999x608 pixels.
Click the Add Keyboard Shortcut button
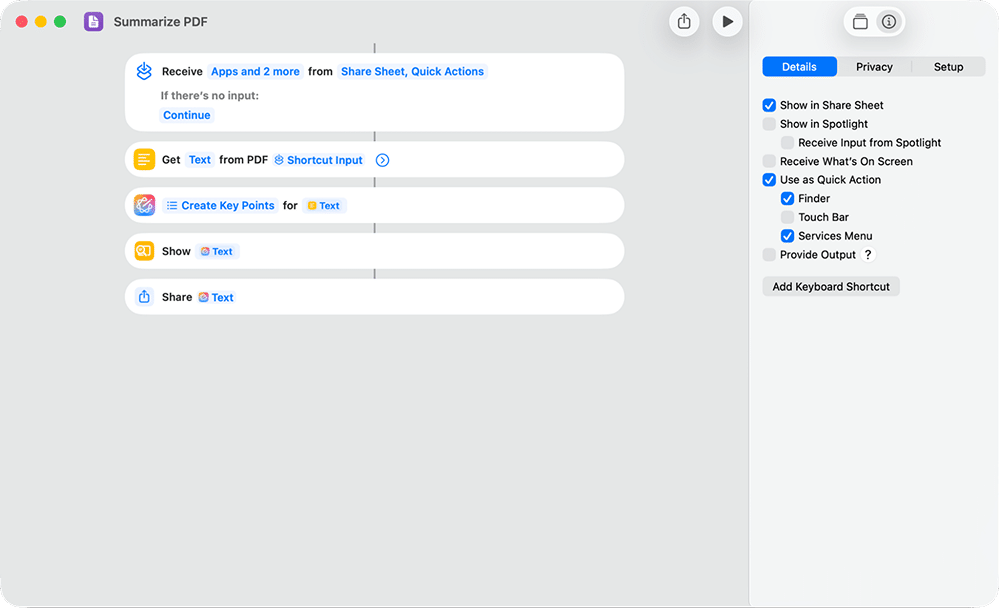pos(830,286)
